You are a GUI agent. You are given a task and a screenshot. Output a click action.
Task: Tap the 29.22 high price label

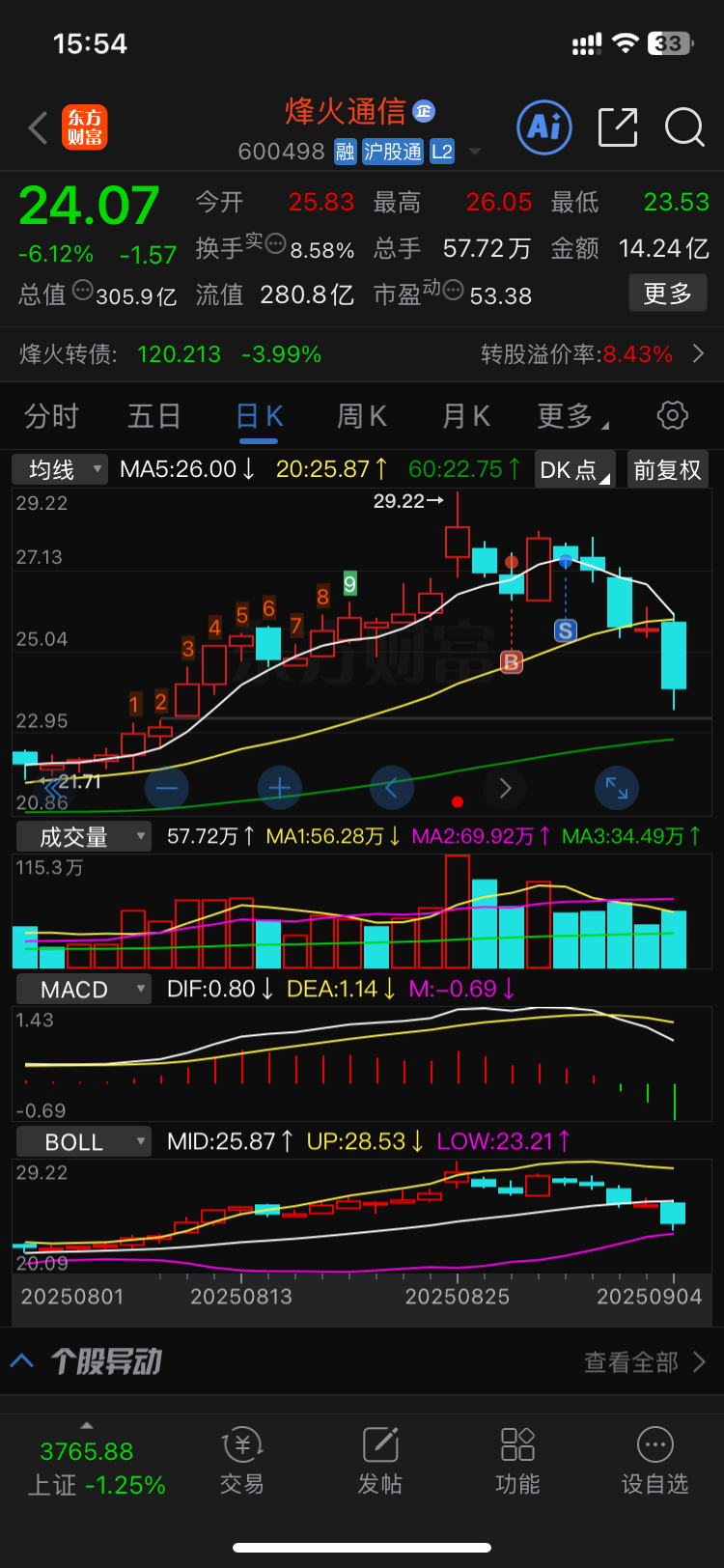coord(400,501)
